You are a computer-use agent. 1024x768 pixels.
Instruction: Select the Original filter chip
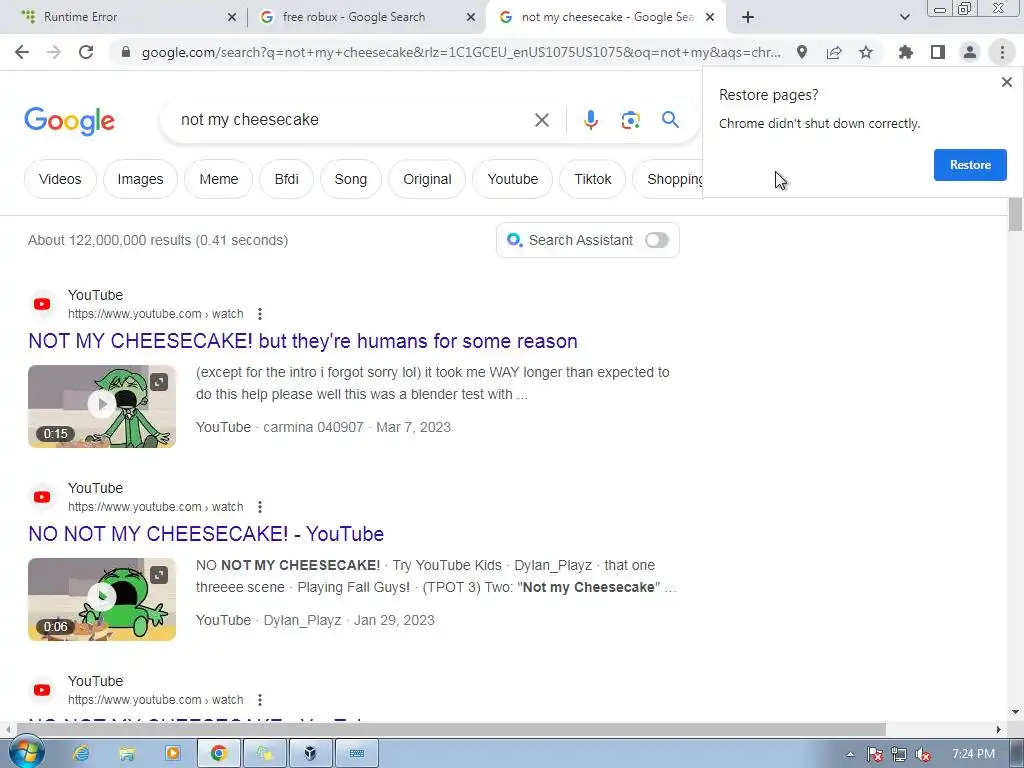coord(427,179)
